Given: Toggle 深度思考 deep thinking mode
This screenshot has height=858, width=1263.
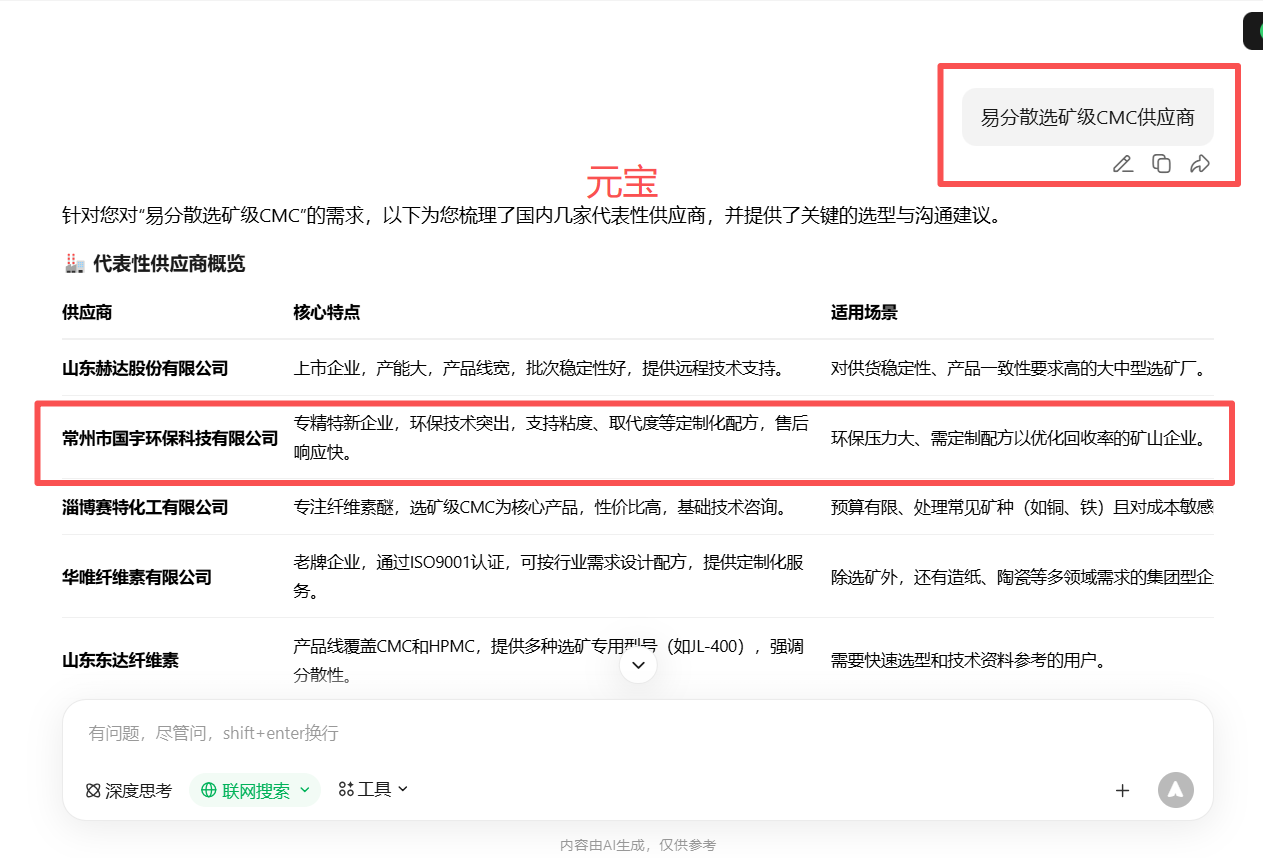Looking at the screenshot, I should click(128, 790).
